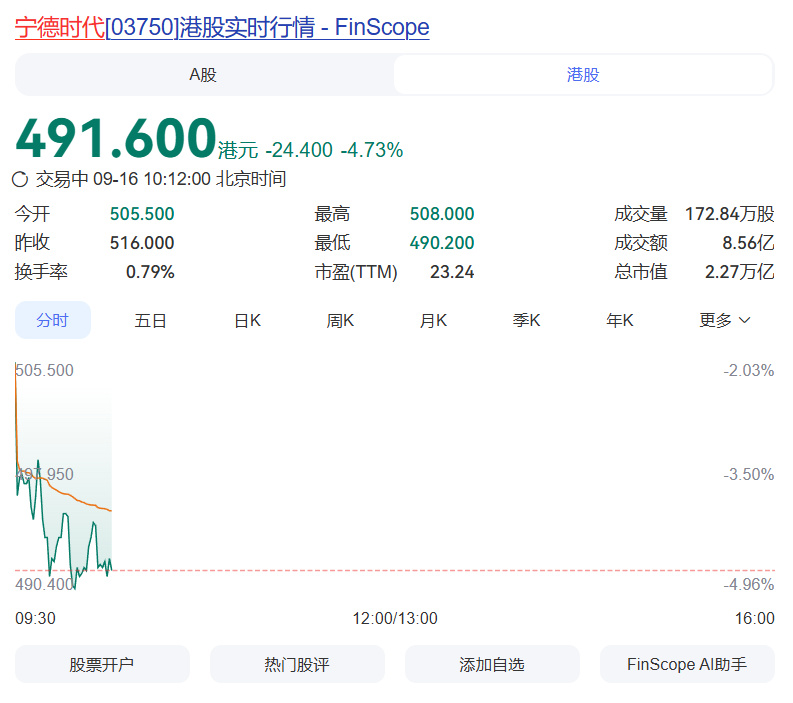This screenshot has width=793, height=703.
Task: Click the 交易中 09-16 10:12:00 timestamp
Action: (161, 179)
